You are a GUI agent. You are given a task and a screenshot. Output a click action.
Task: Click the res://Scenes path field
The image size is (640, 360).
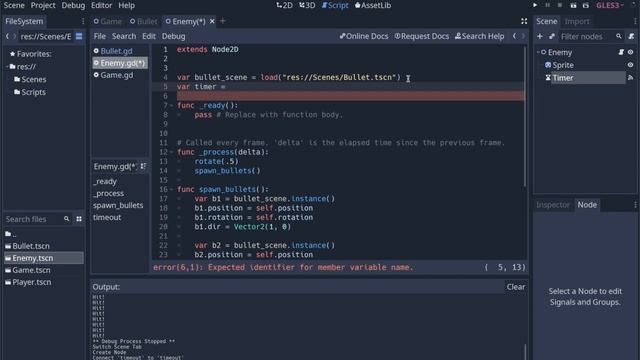pyautogui.click(x=46, y=36)
